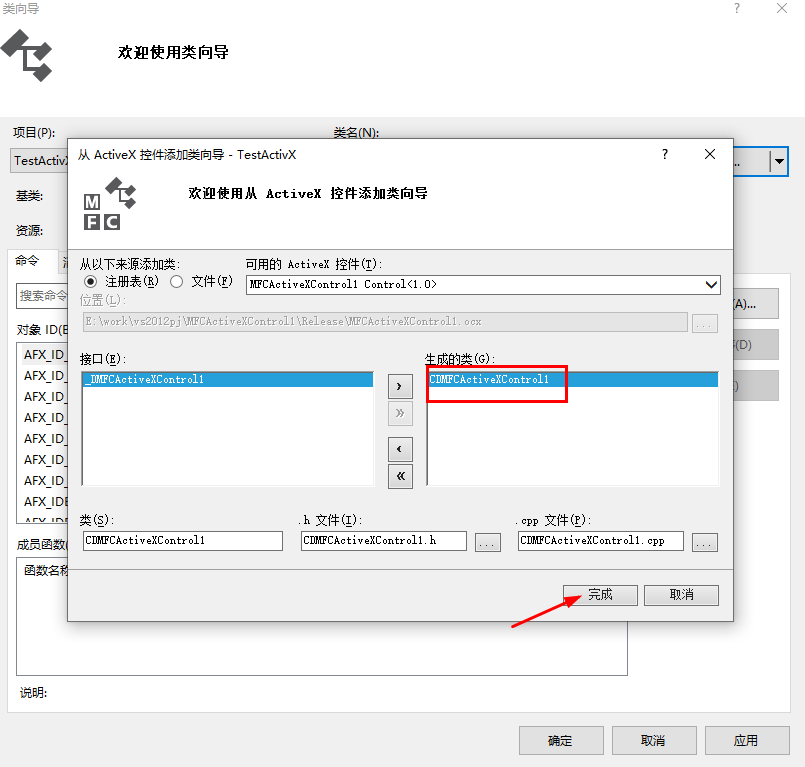
Task: Click the double left-arrow remove-all button
Action: (400, 477)
